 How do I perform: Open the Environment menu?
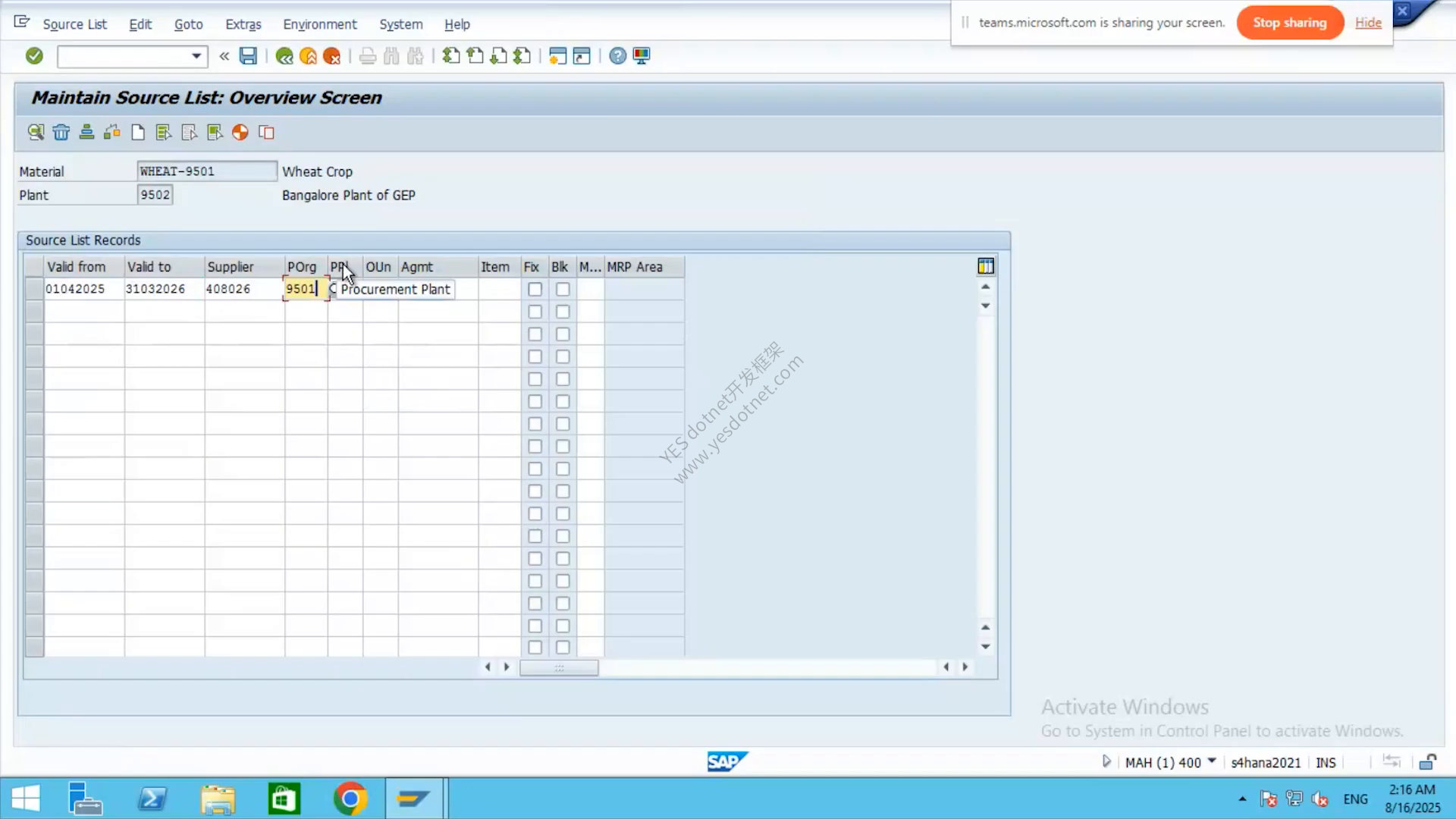click(x=320, y=24)
